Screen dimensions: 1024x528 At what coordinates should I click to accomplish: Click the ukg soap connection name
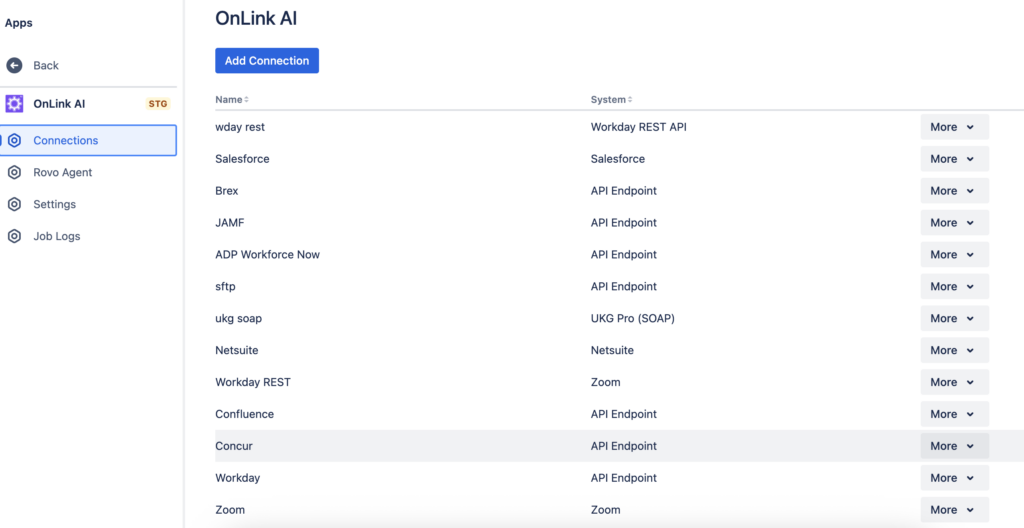tap(239, 318)
